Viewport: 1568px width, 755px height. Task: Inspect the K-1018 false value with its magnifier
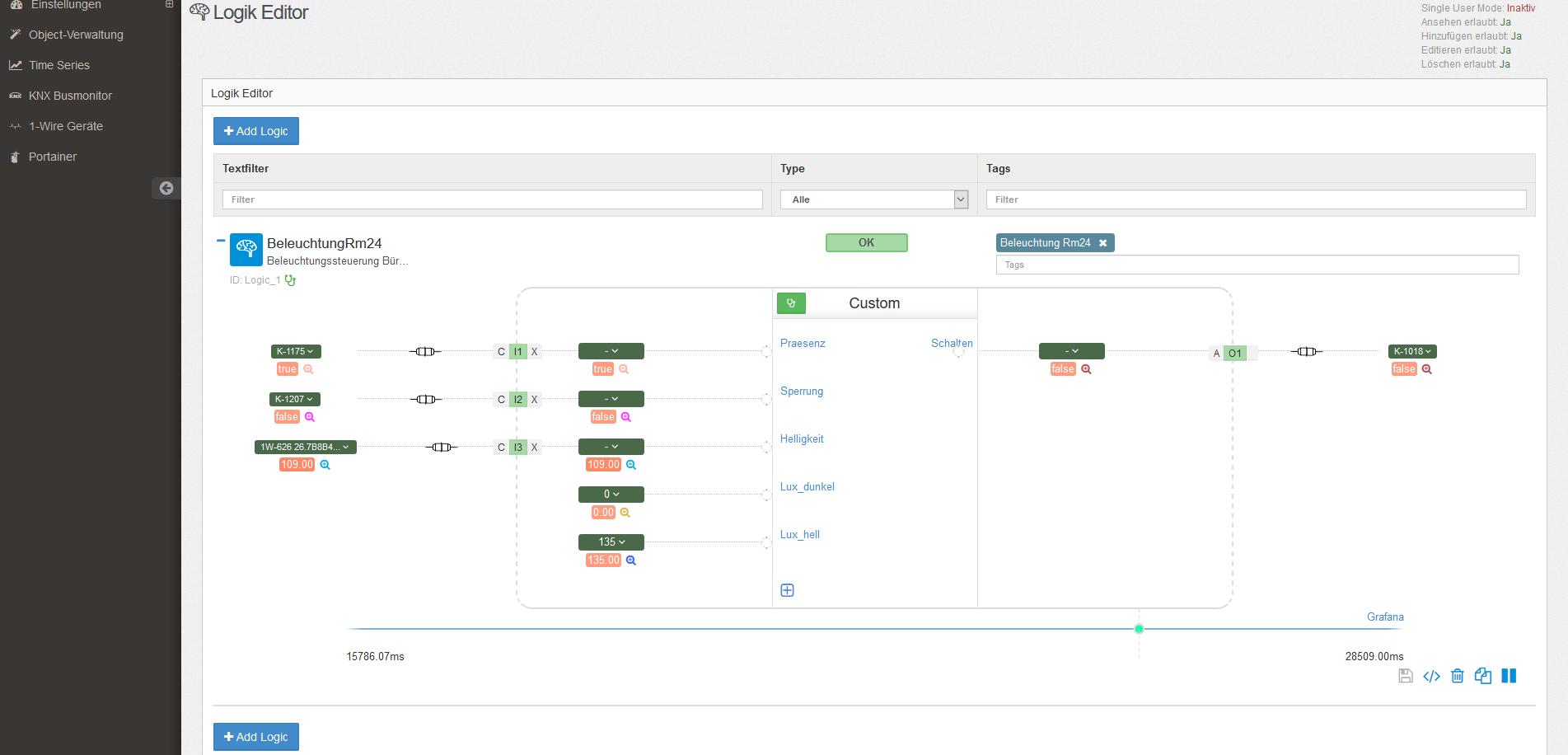(1427, 369)
